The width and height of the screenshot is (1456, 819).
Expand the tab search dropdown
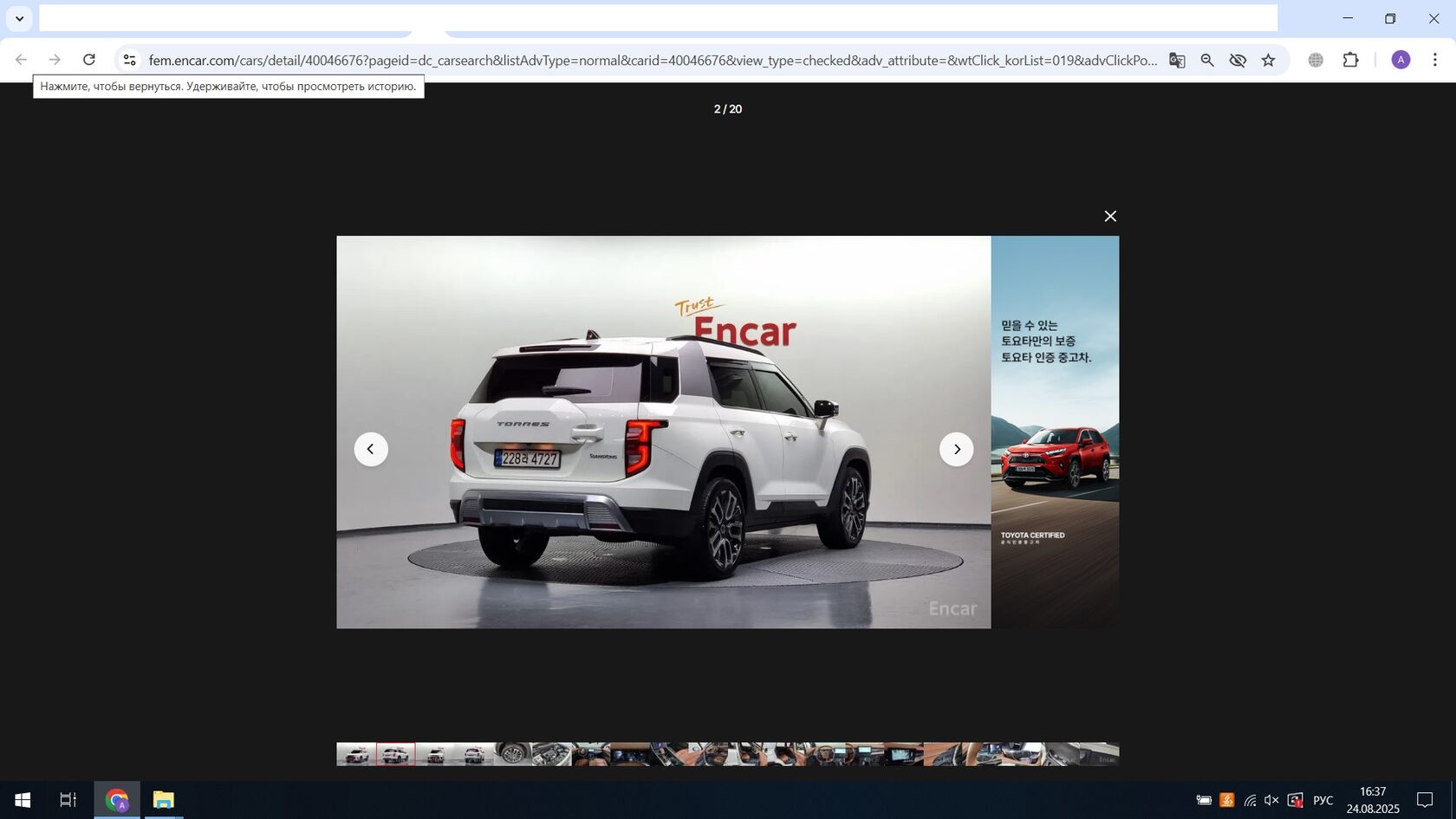tap(19, 18)
